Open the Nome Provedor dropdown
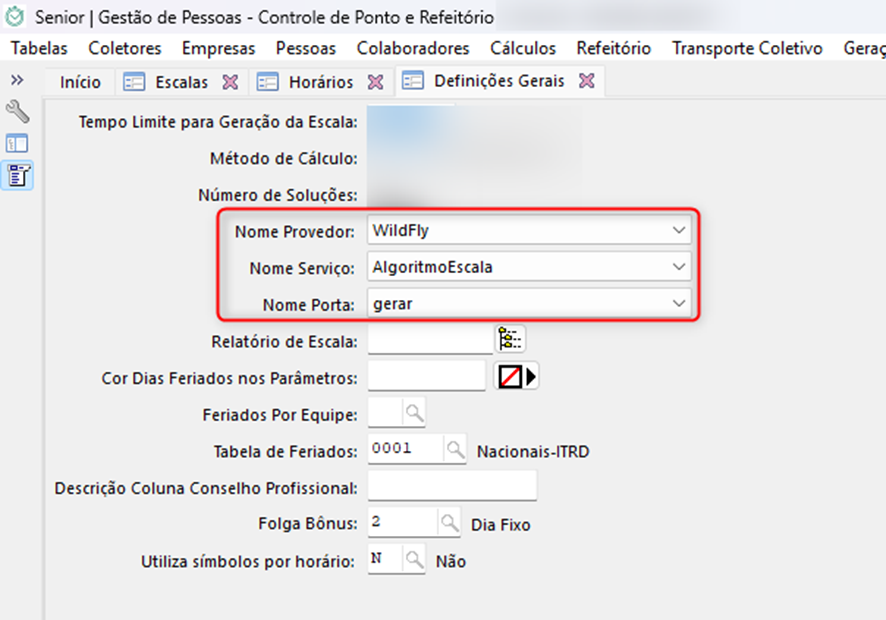886x620 pixels. tap(679, 231)
